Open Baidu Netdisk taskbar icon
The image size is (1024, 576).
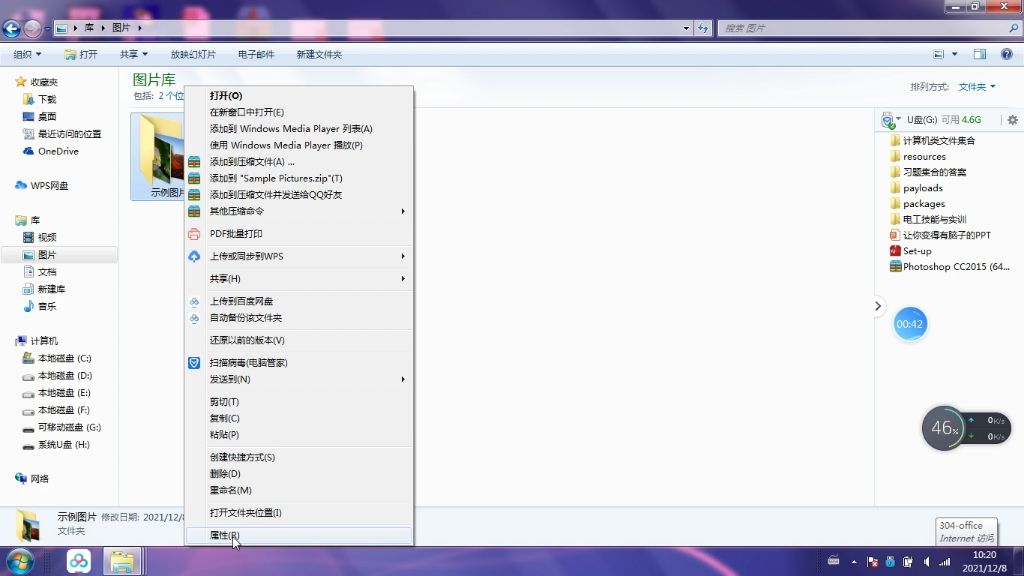[79, 561]
